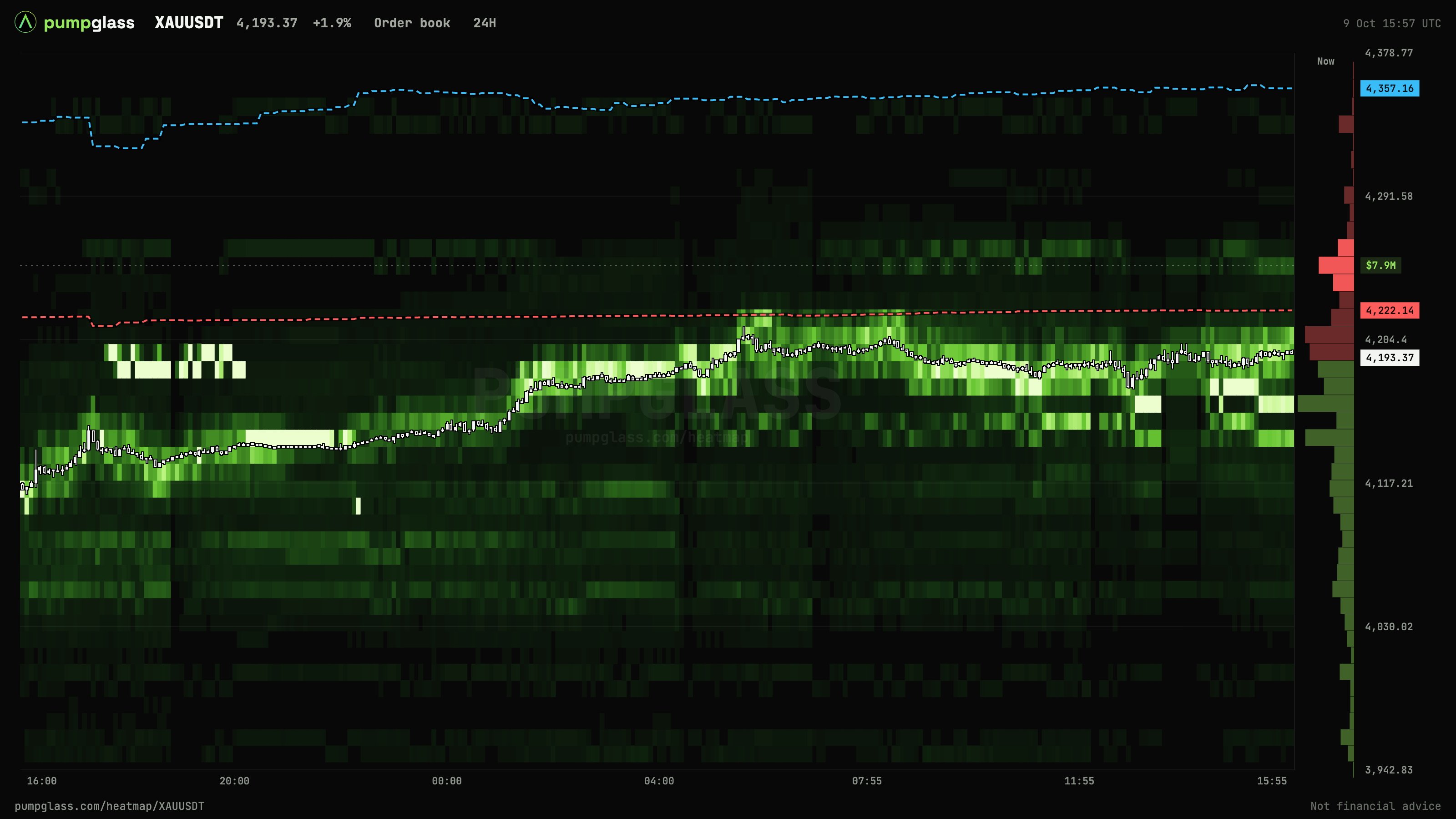
Task: Select the white 4,193.37 current price tag
Action: [x=1389, y=358]
